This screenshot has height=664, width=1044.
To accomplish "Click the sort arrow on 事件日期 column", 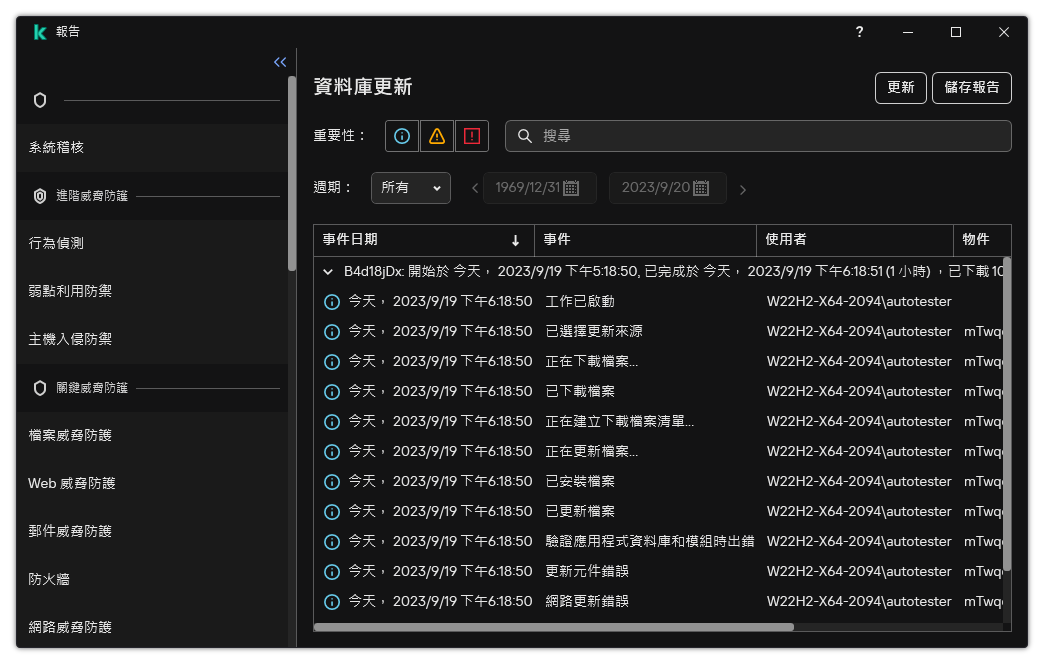I will [x=516, y=240].
